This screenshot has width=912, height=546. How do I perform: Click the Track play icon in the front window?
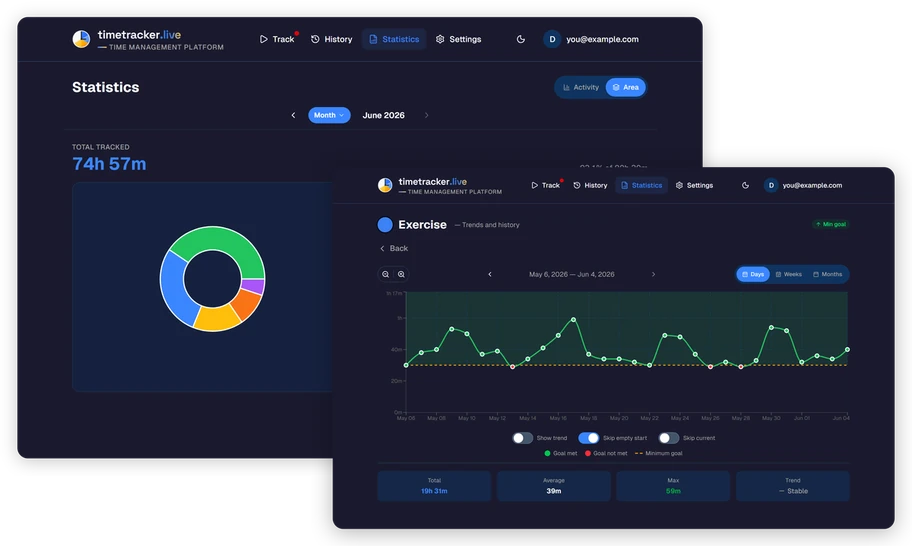click(534, 185)
